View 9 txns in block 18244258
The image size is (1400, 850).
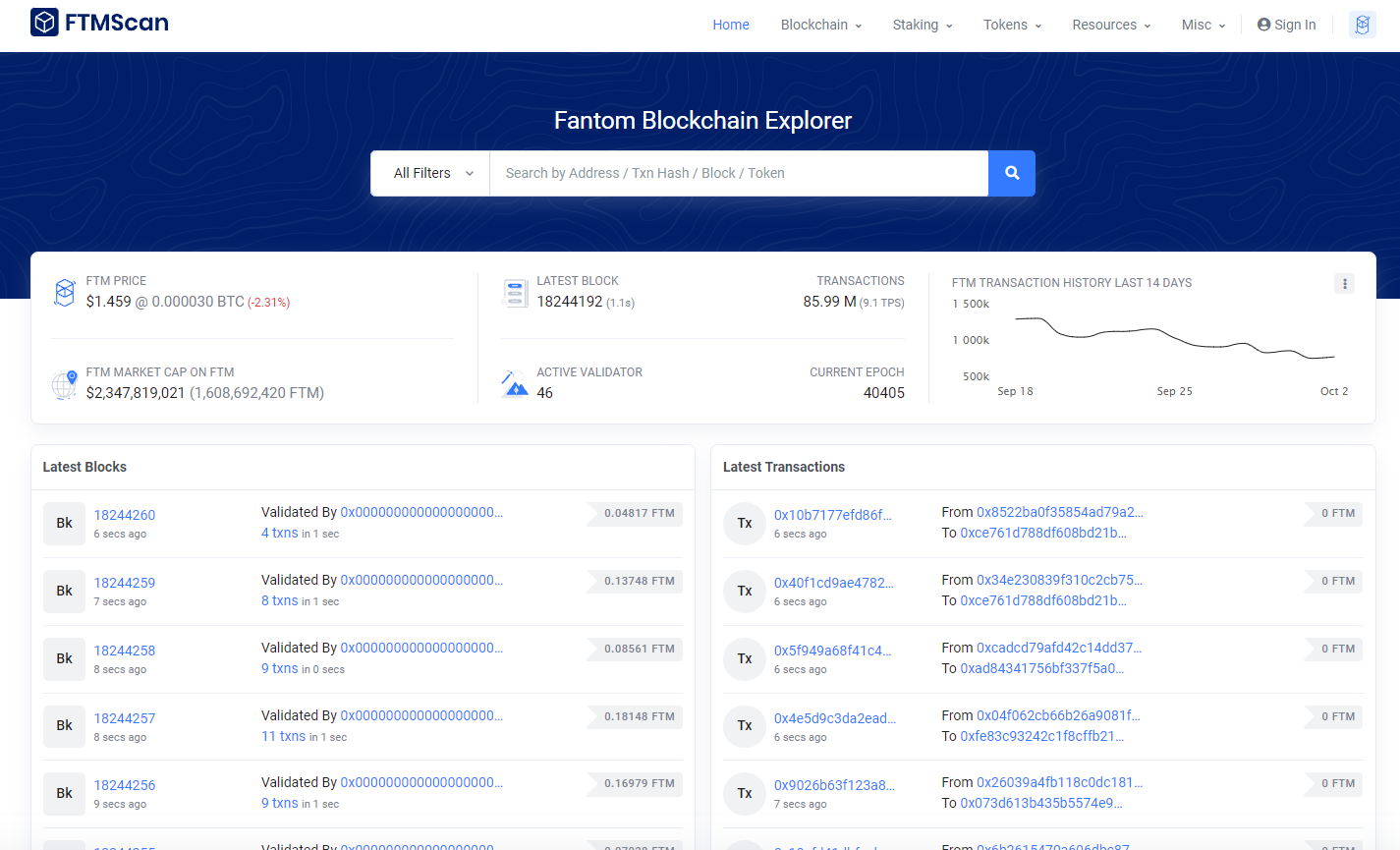(279, 668)
